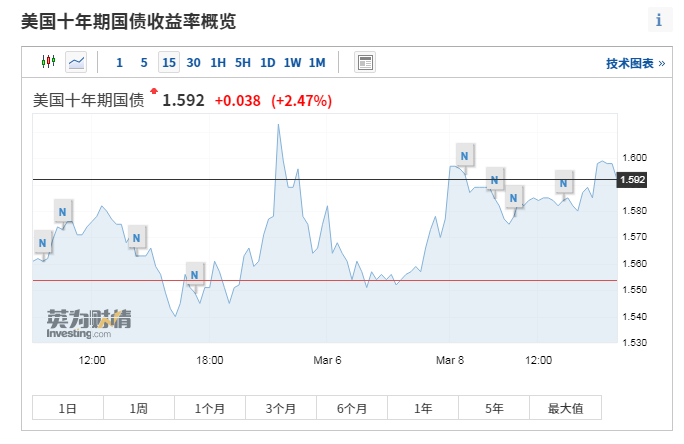
Task: Select the 15-minute interval
Action: (x=169, y=63)
